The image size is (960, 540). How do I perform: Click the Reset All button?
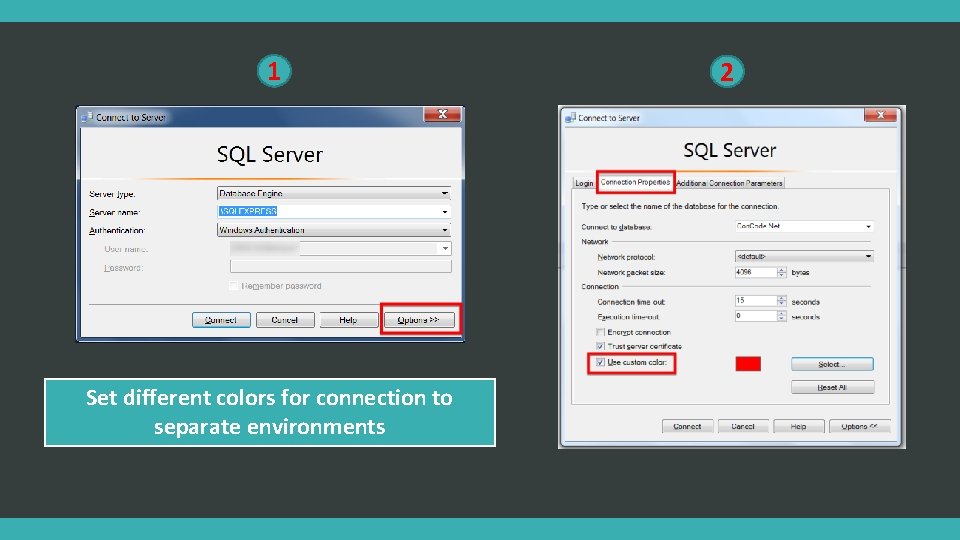pos(832,387)
